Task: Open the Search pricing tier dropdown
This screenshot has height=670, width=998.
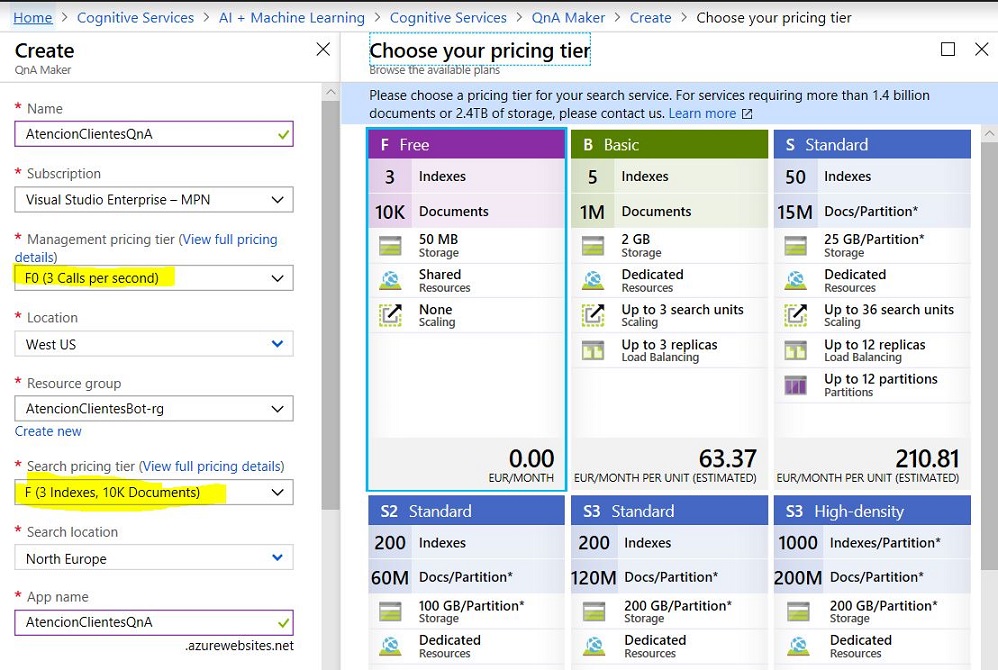Action: click(x=154, y=492)
